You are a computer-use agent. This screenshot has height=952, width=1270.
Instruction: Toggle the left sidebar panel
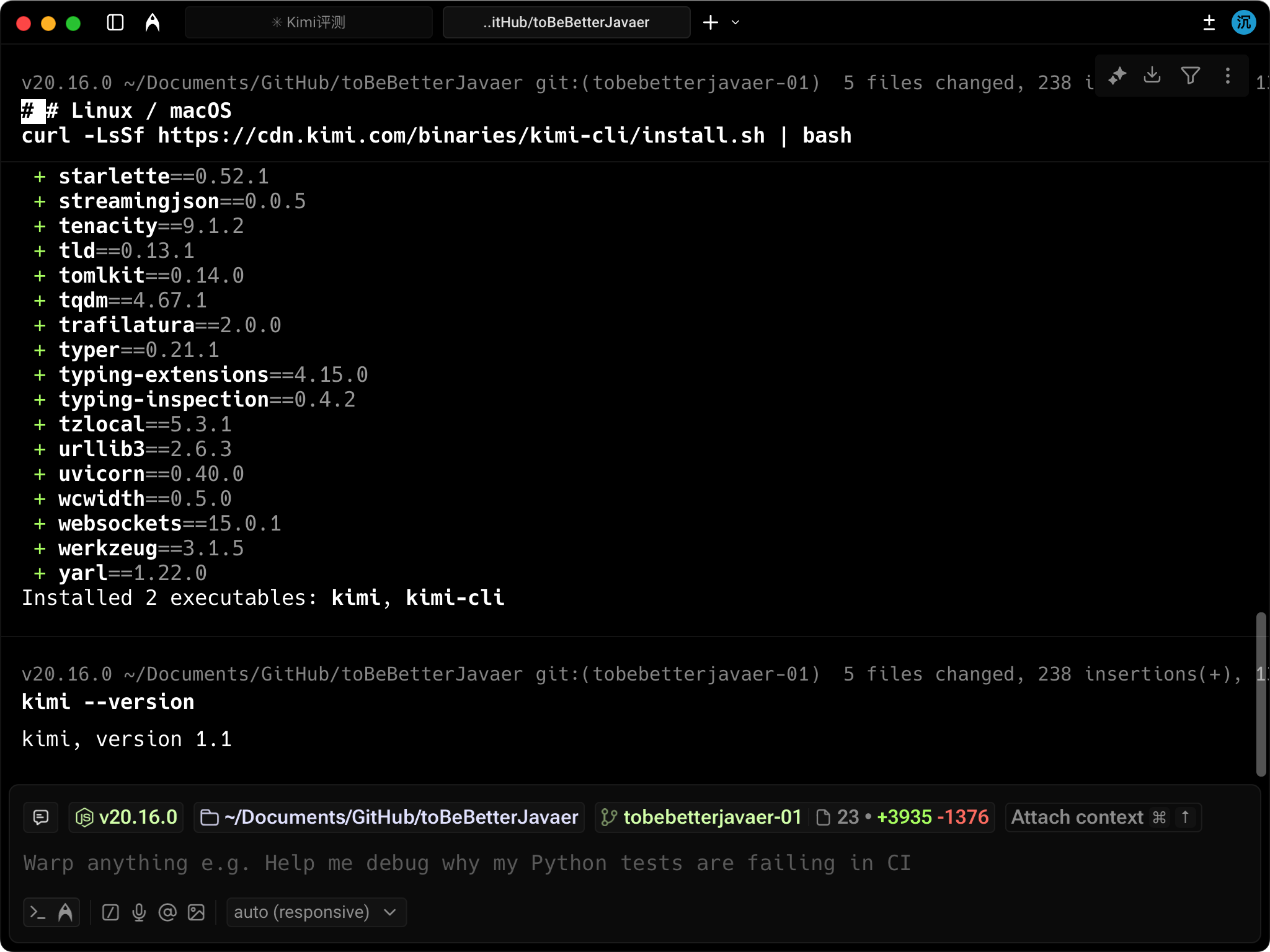click(115, 23)
